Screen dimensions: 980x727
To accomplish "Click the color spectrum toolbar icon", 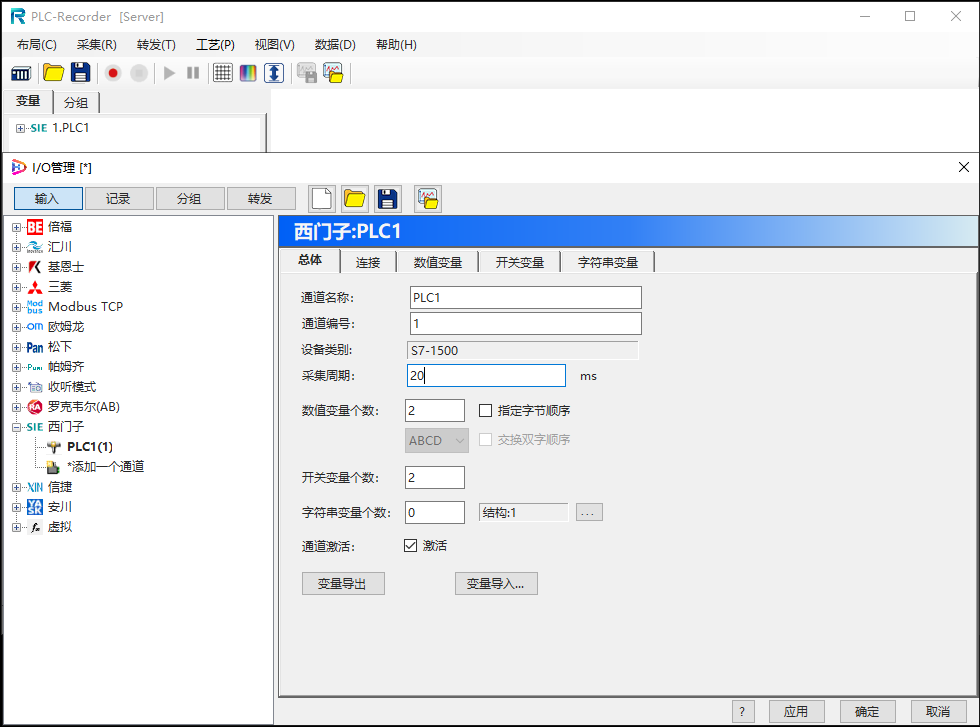I will tap(247, 72).
